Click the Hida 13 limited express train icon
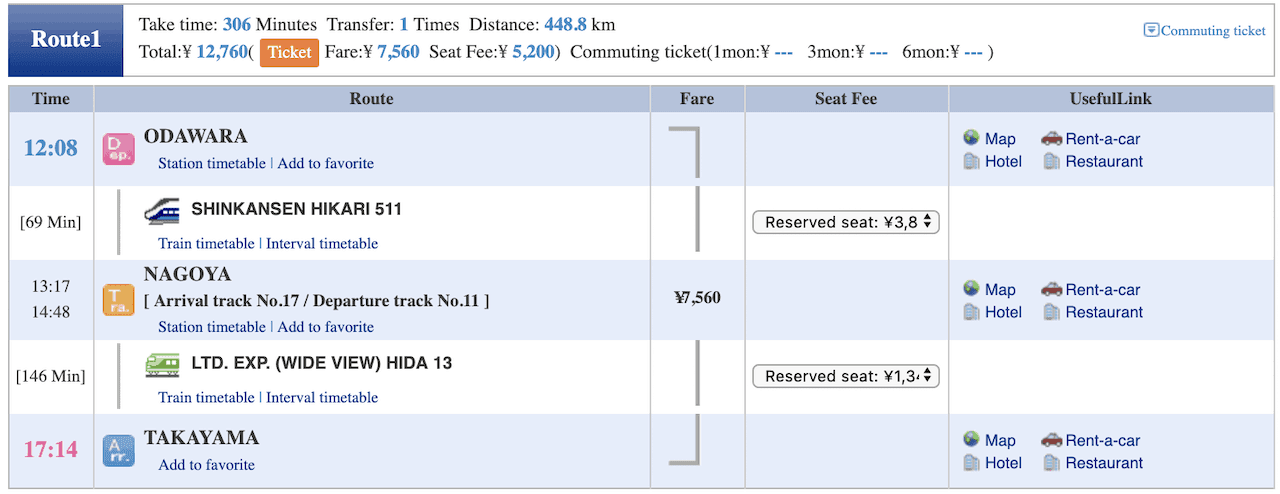The width and height of the screenshot is (1280, 494). click(162, 364)
